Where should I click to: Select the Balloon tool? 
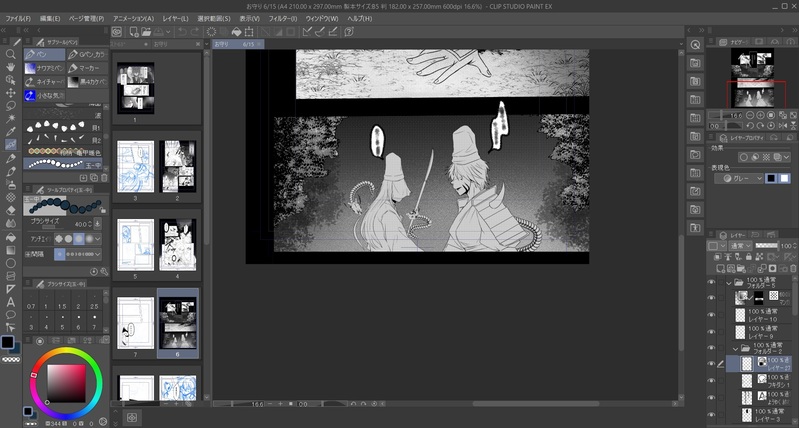[x=10, y=315]
